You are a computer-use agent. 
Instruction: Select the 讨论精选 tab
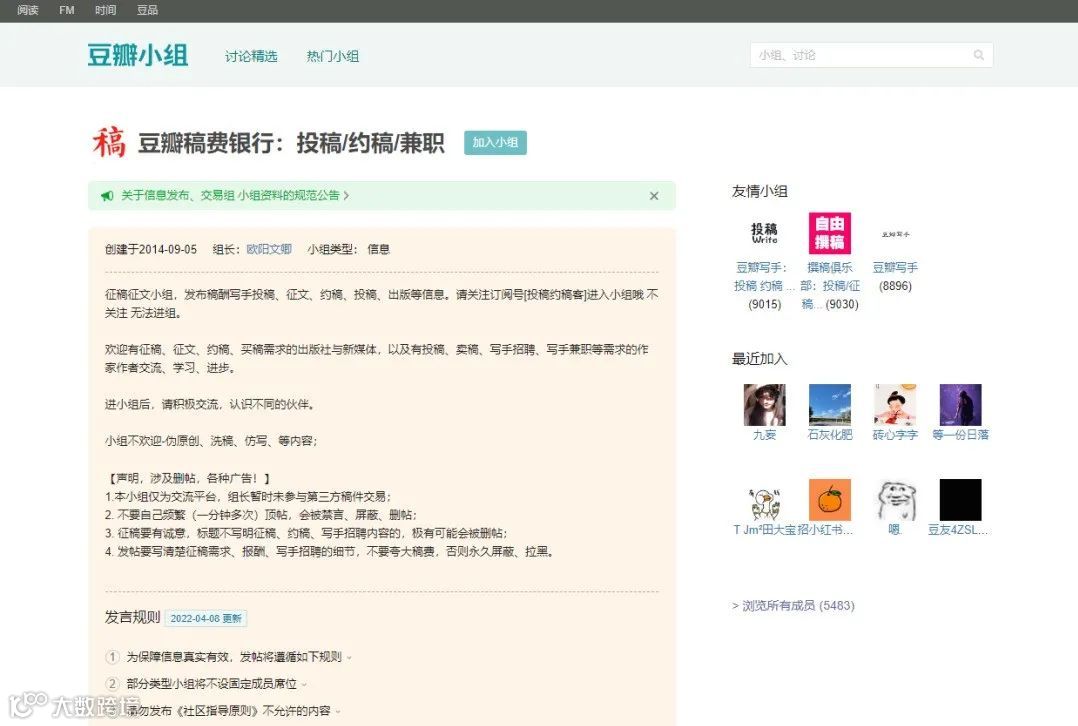coord(251,56)
